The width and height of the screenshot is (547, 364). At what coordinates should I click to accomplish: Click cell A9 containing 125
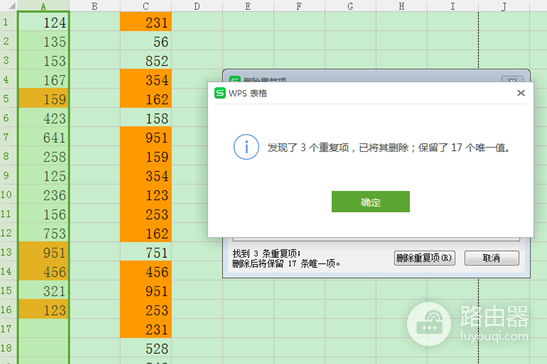44,176
